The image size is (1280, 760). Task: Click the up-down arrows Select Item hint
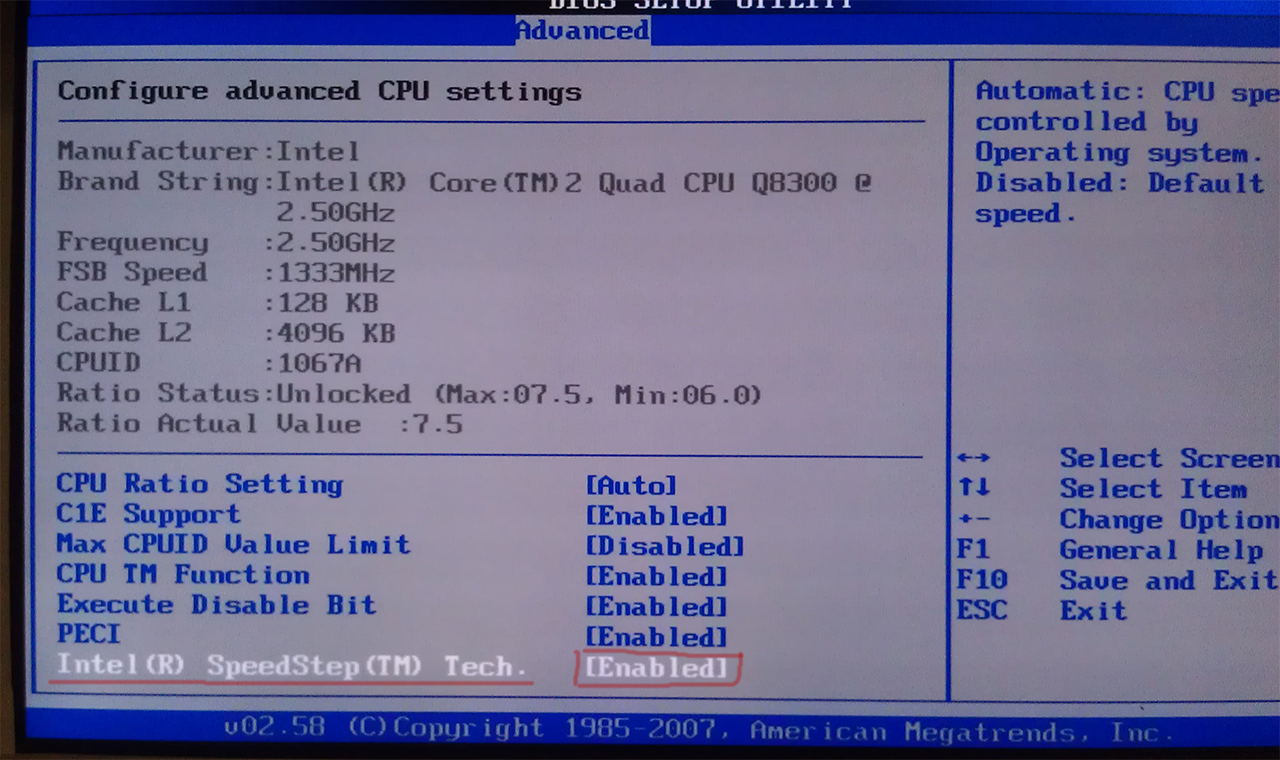1102,489
